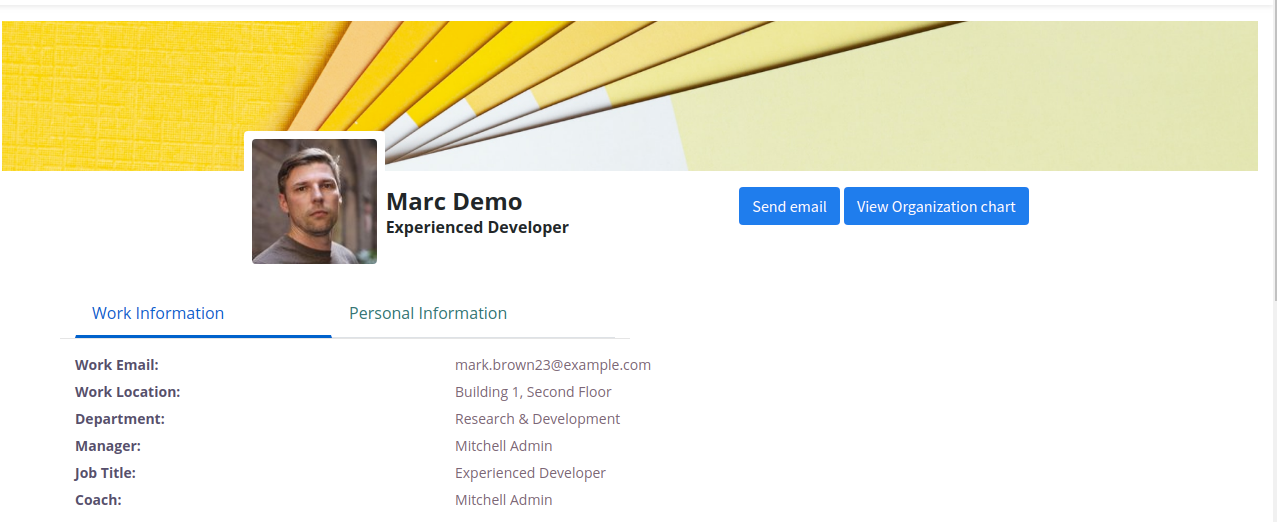Click the Marc Demo name heading
1287x522 pixels.
coord(454,202)
